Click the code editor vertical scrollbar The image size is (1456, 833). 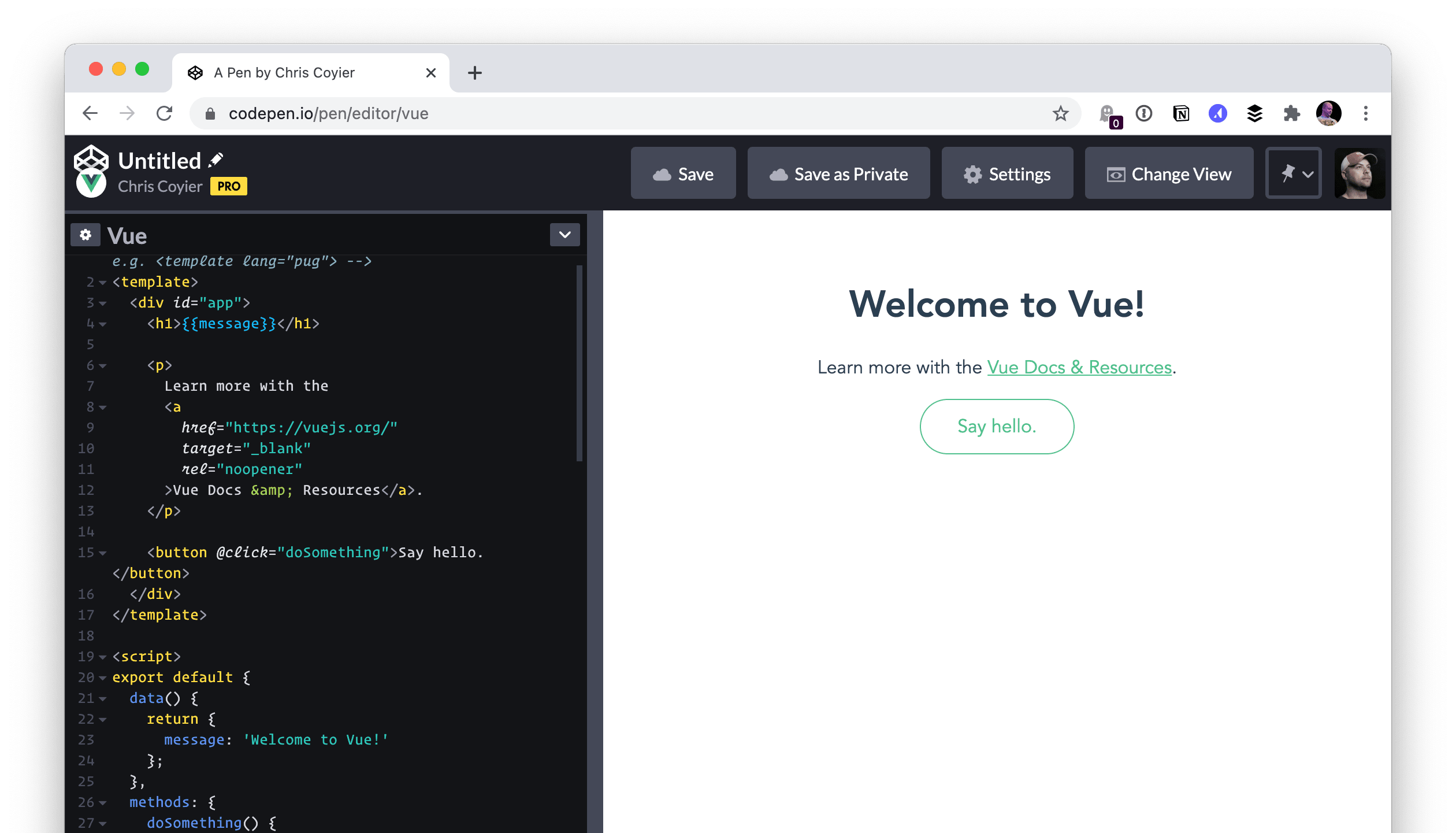coord(579,363)
